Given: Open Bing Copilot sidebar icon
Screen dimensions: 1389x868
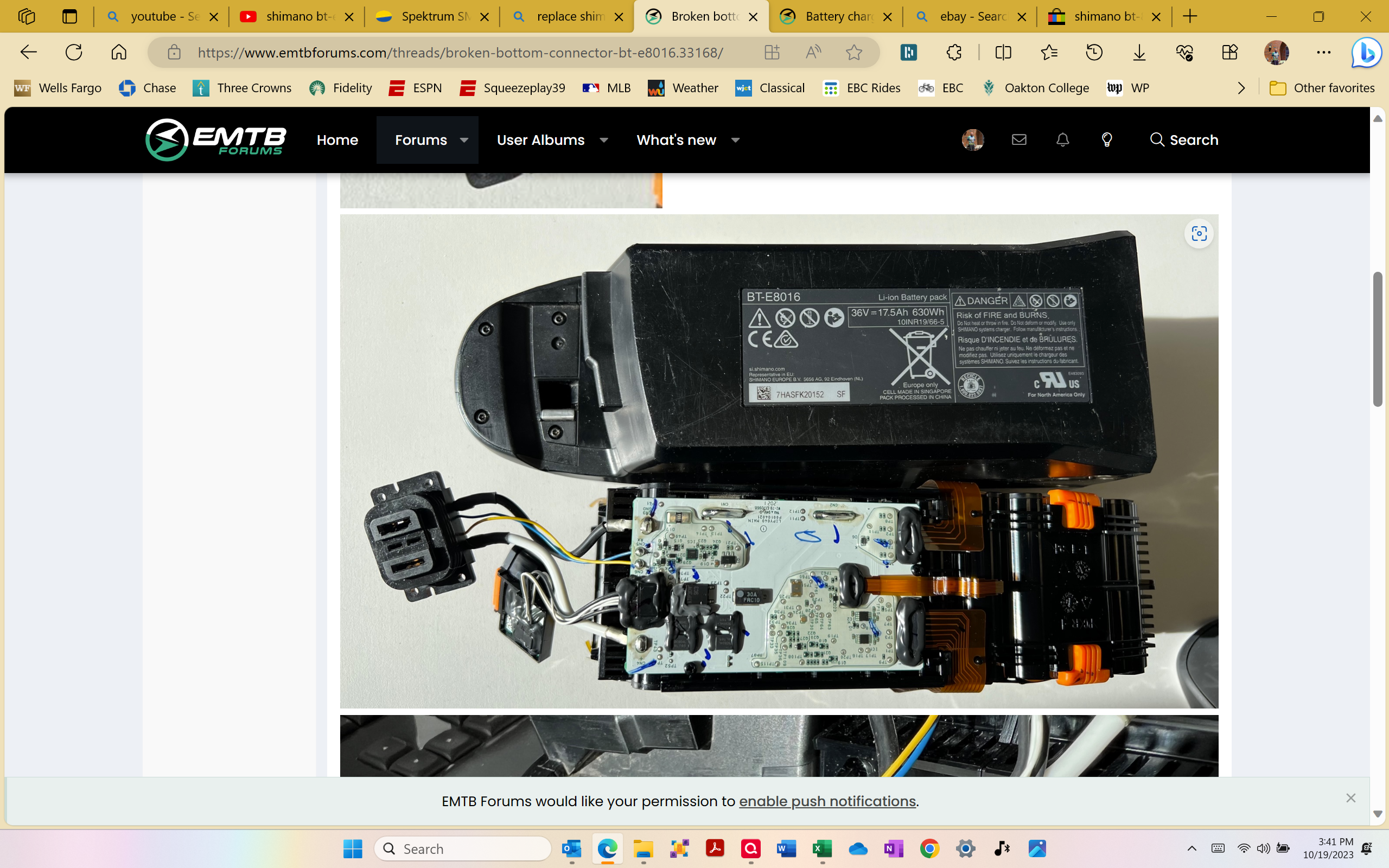Looking at the screenshot, I should (1366, 52).
